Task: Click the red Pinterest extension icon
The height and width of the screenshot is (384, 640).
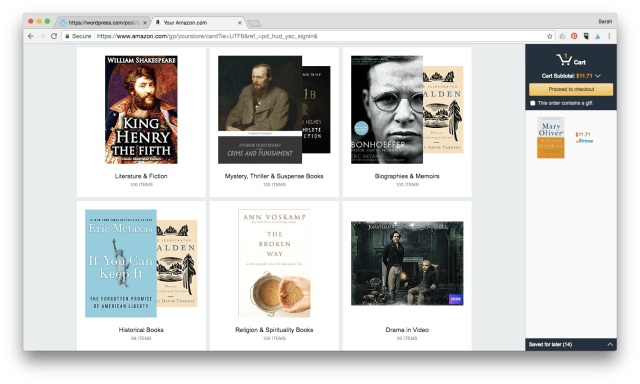Action: pyautogui.click(x=574, y=36)
